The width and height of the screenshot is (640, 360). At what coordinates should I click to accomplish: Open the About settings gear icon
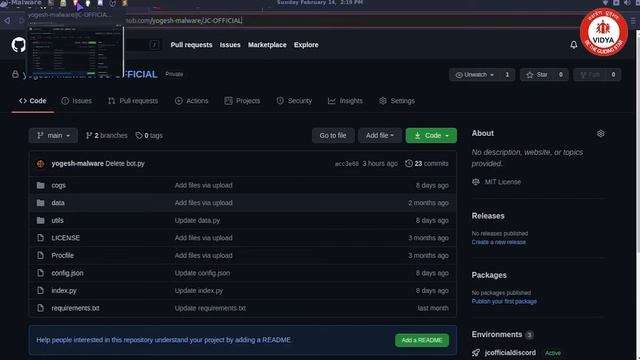click(x=600, y=134)
